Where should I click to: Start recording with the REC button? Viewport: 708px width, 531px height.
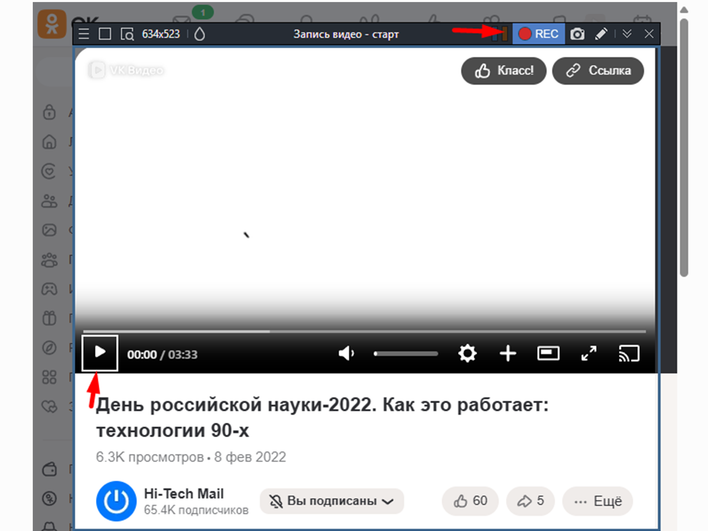(538, 34)
